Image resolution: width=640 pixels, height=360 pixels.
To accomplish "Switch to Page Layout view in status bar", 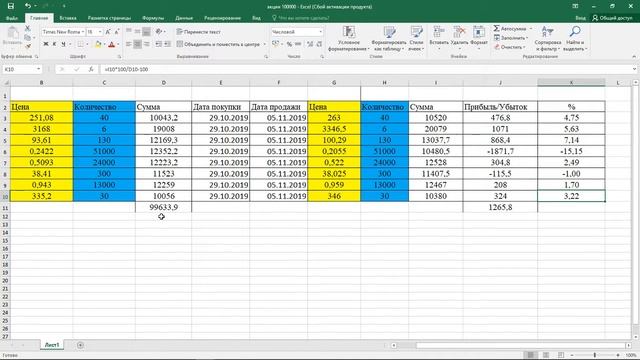I will 546,355.
